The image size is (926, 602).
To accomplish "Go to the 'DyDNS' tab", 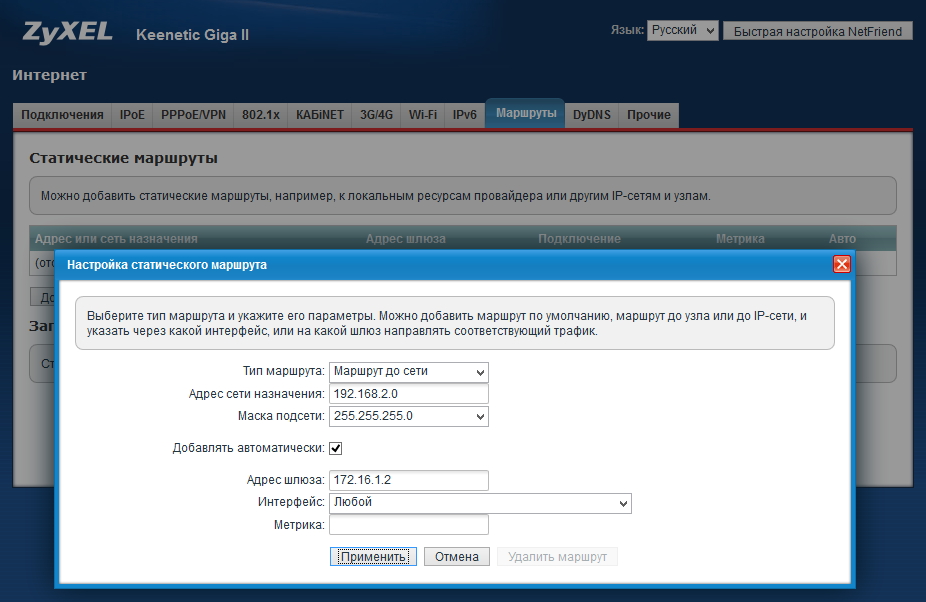I will 592,115.
